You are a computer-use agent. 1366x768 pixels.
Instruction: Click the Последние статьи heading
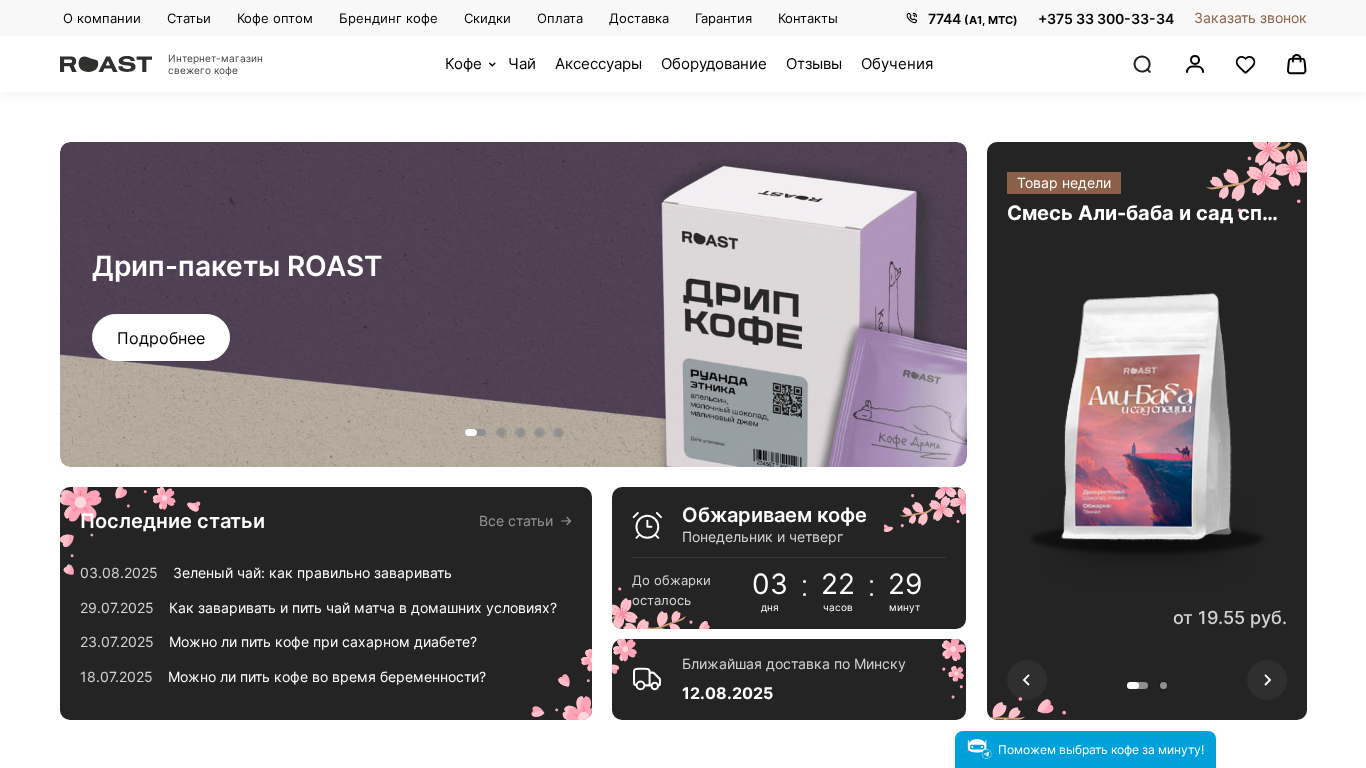(x=172, y=521)
